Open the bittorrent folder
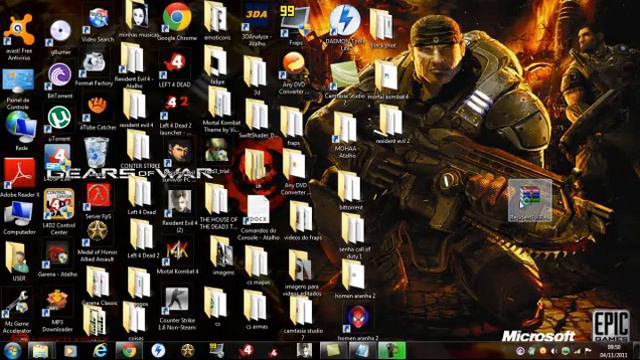Image resolution: width=640 pixels, height=360 pixels. tap(349, 188)
